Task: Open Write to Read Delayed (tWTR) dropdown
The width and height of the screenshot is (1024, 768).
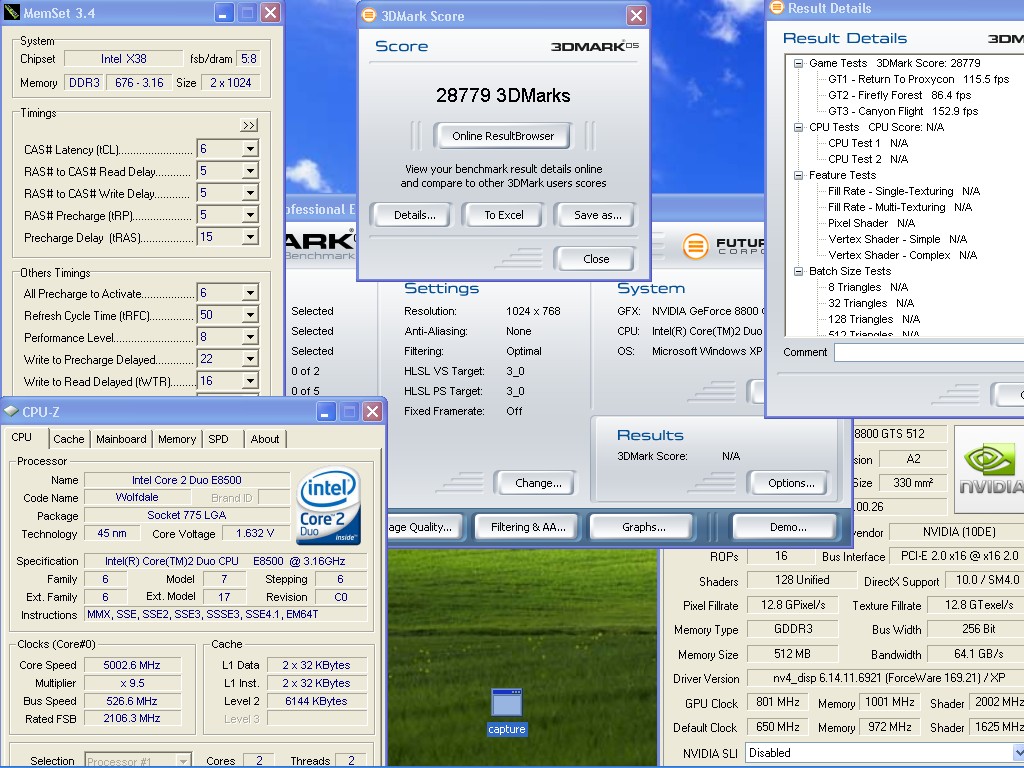Action: (x=250, y=381)
